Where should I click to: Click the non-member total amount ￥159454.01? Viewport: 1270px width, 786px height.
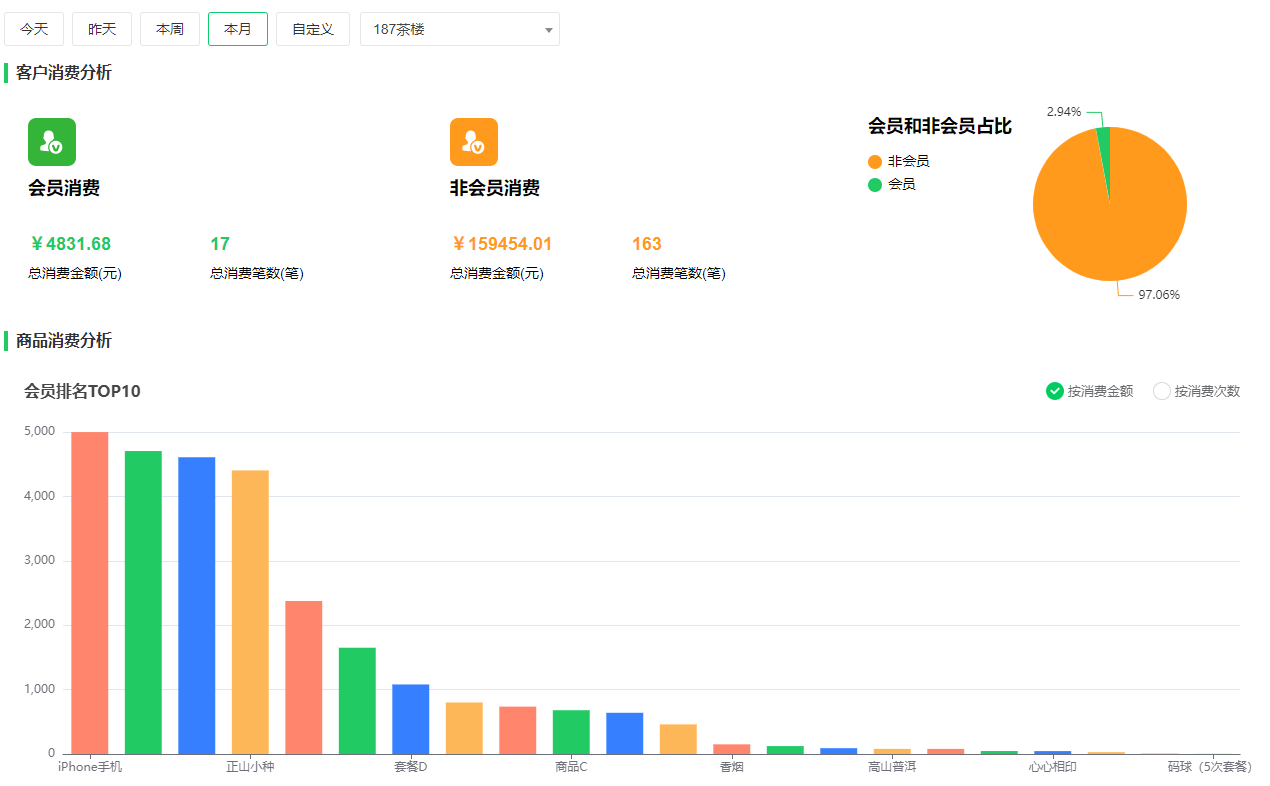pyautogui.click(x=501, y=244)
